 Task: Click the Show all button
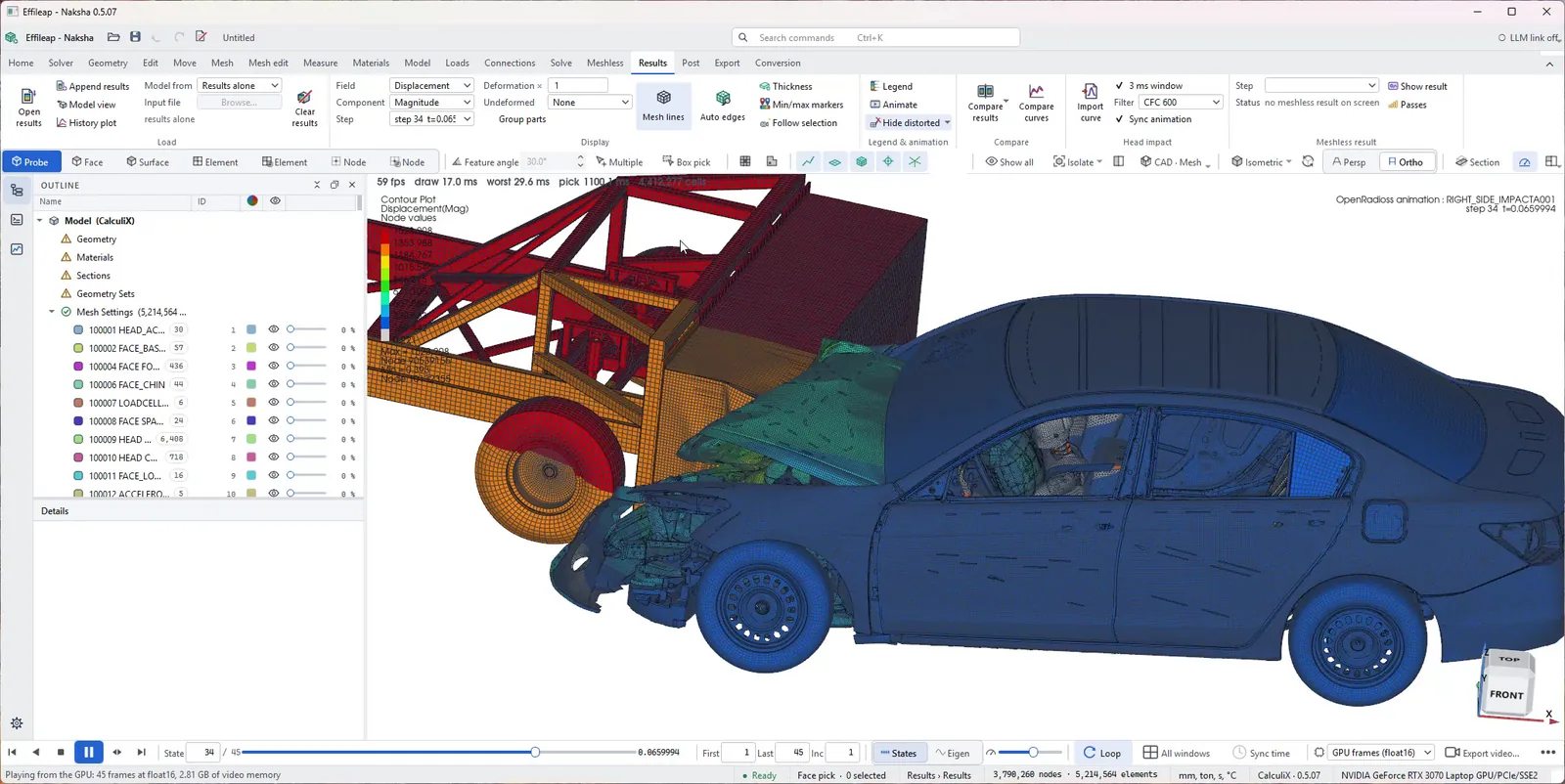click(1008, 162)
